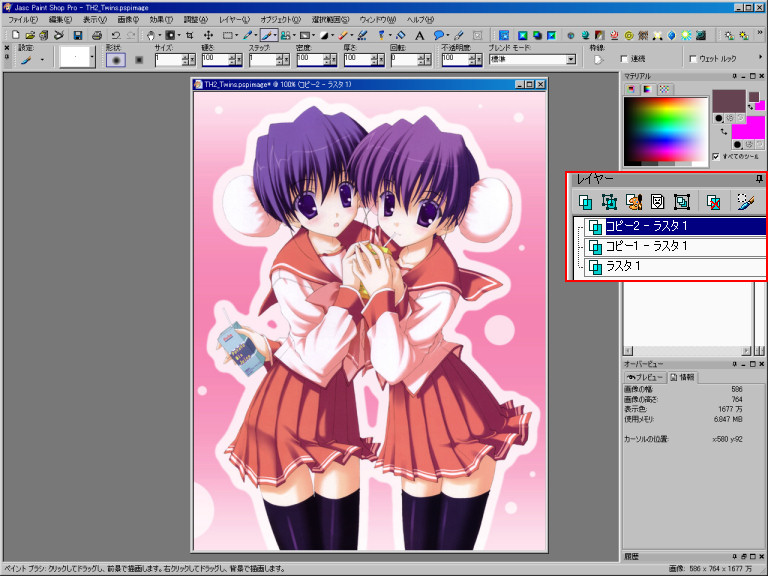Select the round brush shape button

(116, 60)
